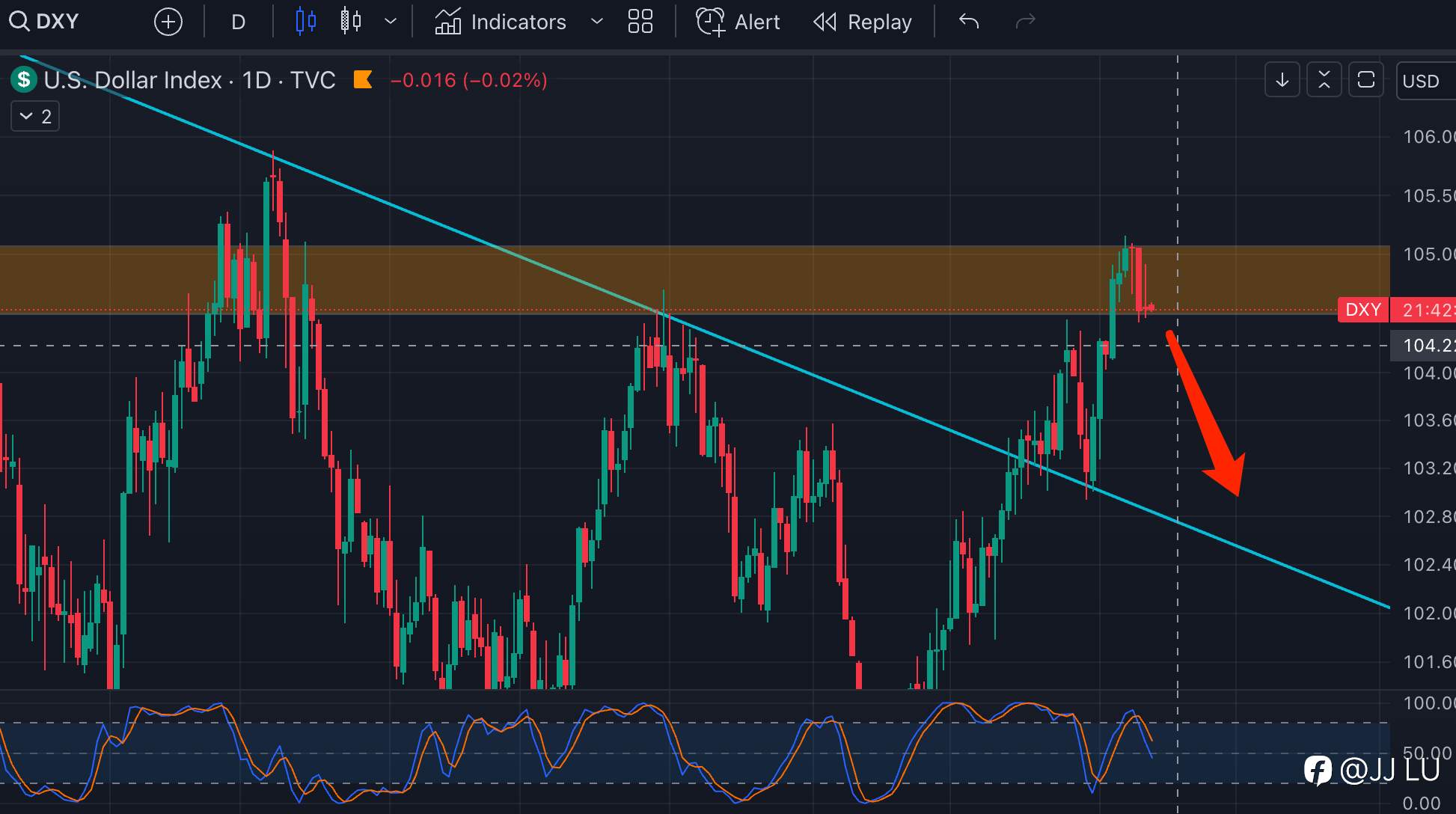Toggle the fullscreen frame button
The image size is (1456, 814).
pyautogui.click(x=1365, y=79)
